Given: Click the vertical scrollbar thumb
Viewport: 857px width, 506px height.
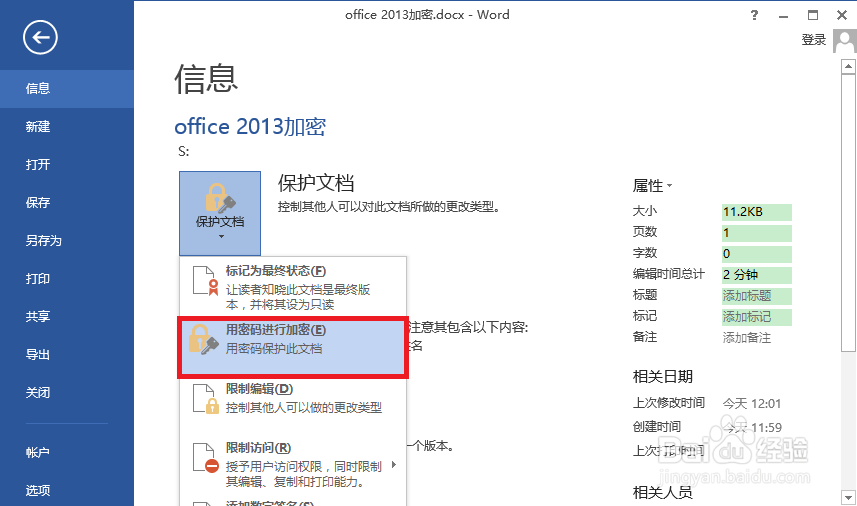Looking at the screenshot, I should click(848, 213).
